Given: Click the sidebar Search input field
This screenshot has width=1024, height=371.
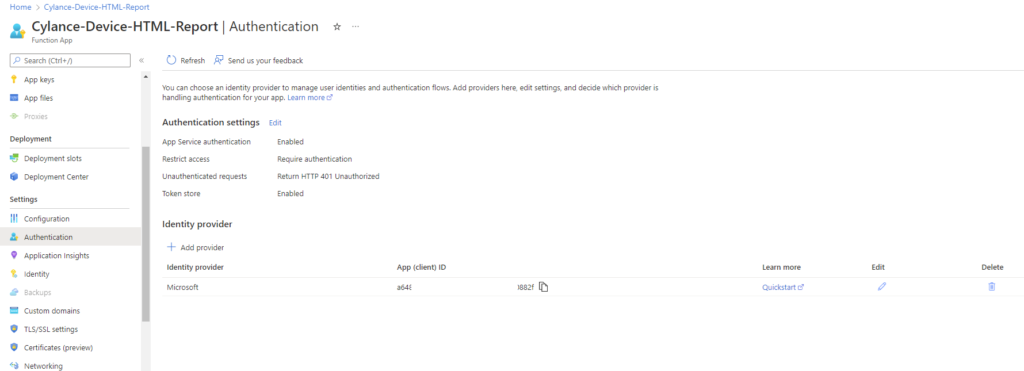Looking at the screenshot, I should point(71,60).
